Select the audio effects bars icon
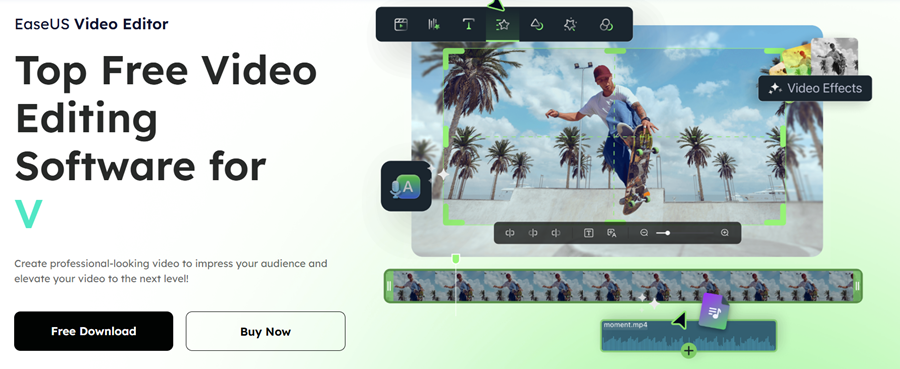Viewport: 900px width, 369px height. 434,25
